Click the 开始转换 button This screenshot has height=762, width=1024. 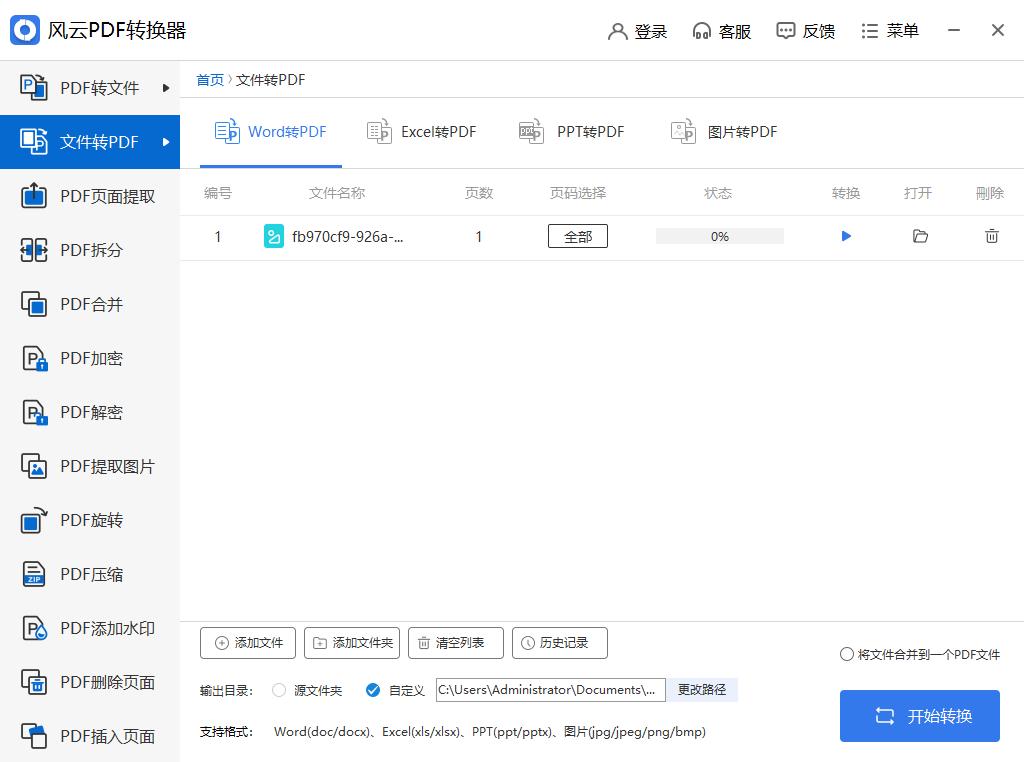coord(919,716)
